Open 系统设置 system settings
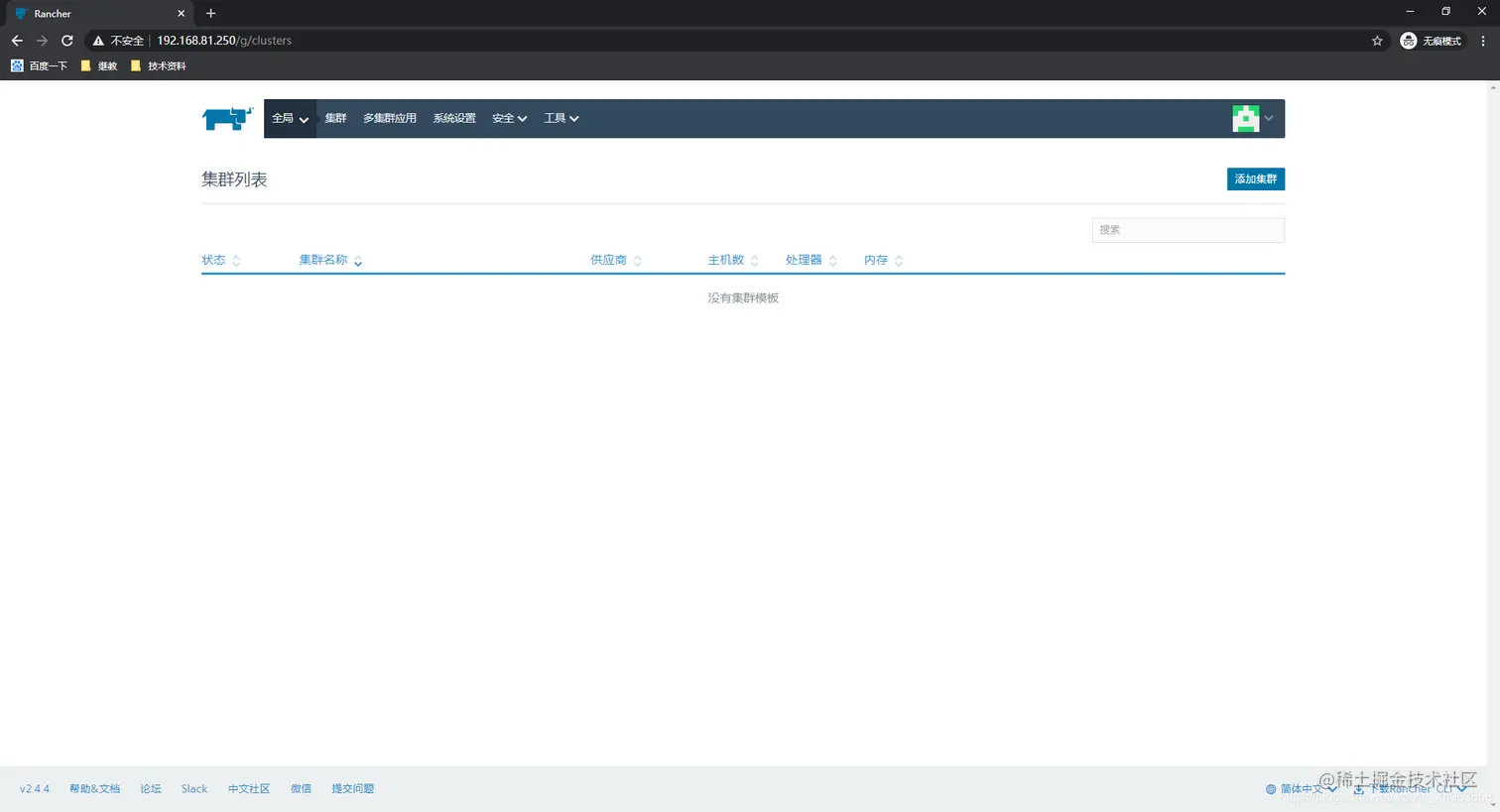The width and height of the screenshot is (1500, 812). 454,118
